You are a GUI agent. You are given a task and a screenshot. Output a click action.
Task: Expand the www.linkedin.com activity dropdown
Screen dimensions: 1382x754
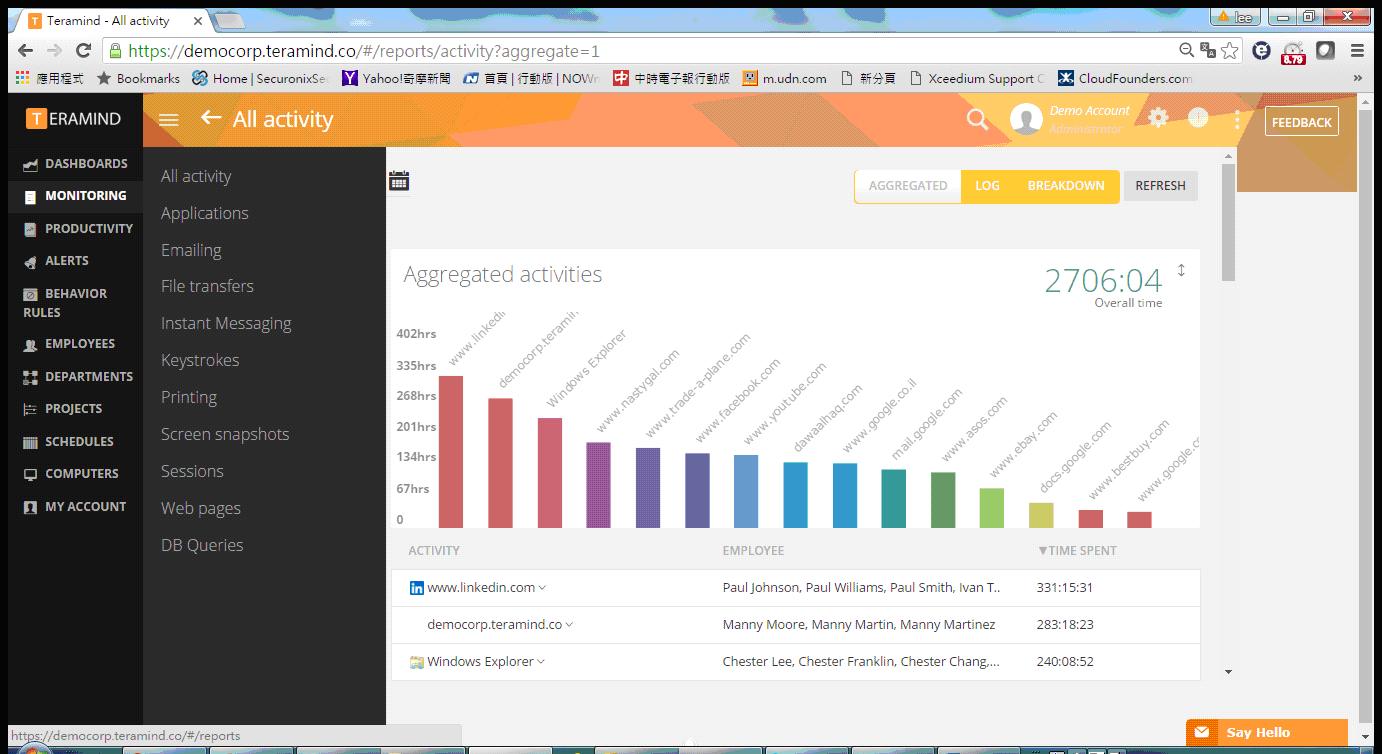tap(541, 587)
